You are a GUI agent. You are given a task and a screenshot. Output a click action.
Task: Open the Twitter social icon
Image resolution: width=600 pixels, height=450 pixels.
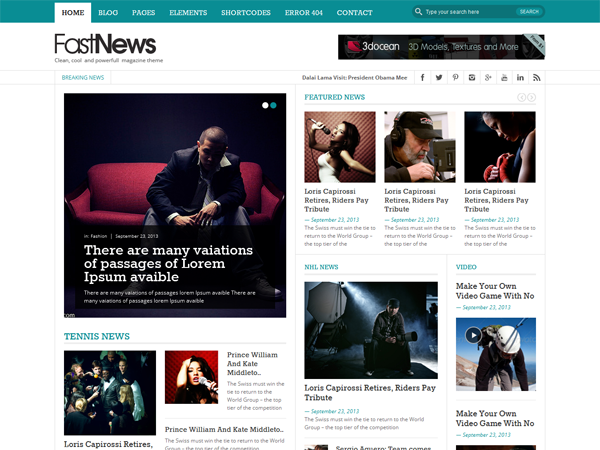(x=439, y=78)
